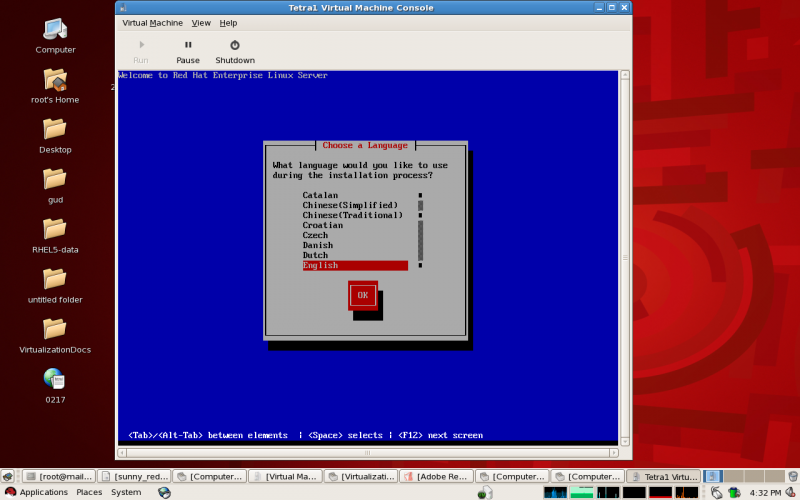Open the Places menu in panel

pos(89,492)
